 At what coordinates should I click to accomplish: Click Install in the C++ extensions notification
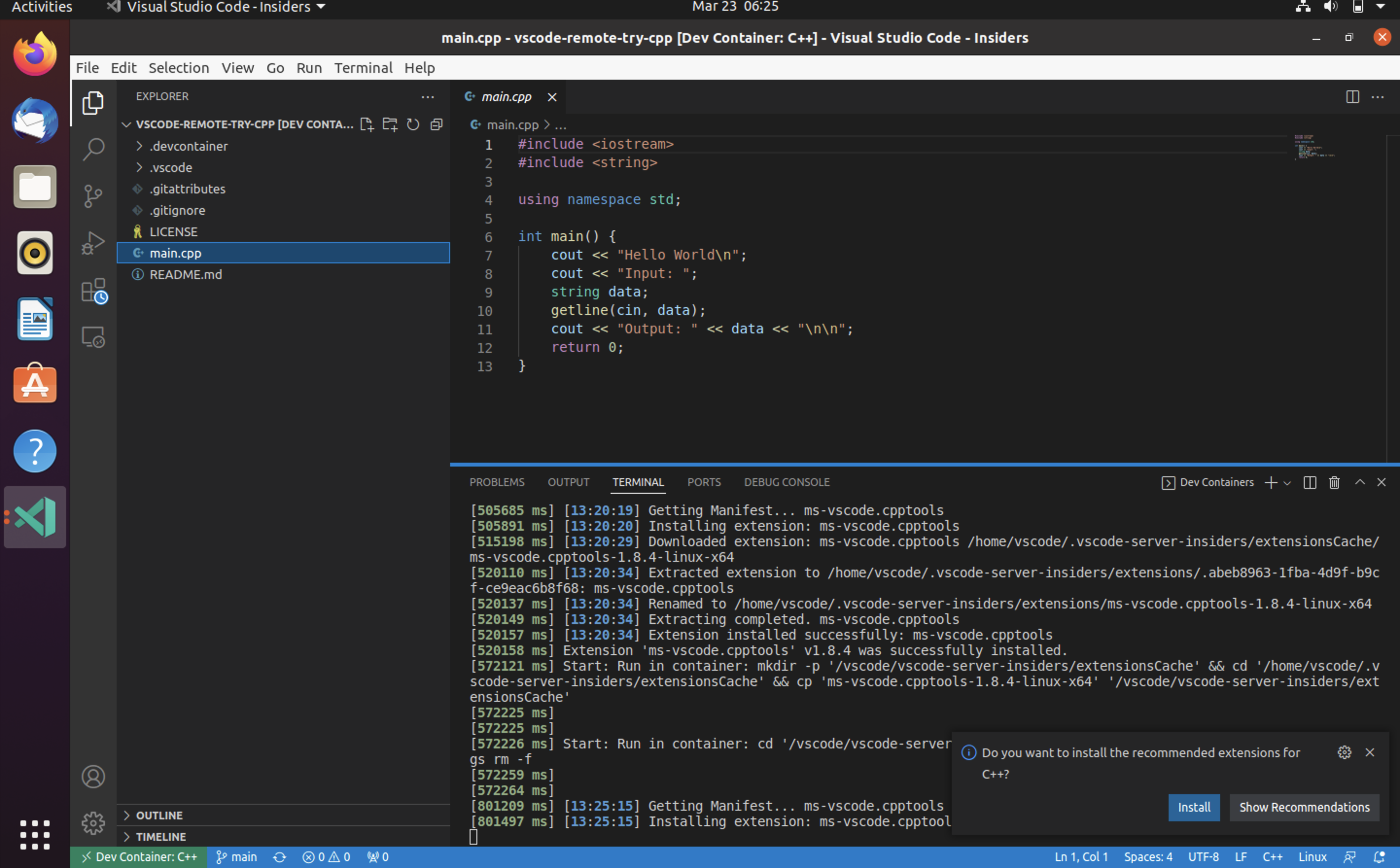(1194, 807)
